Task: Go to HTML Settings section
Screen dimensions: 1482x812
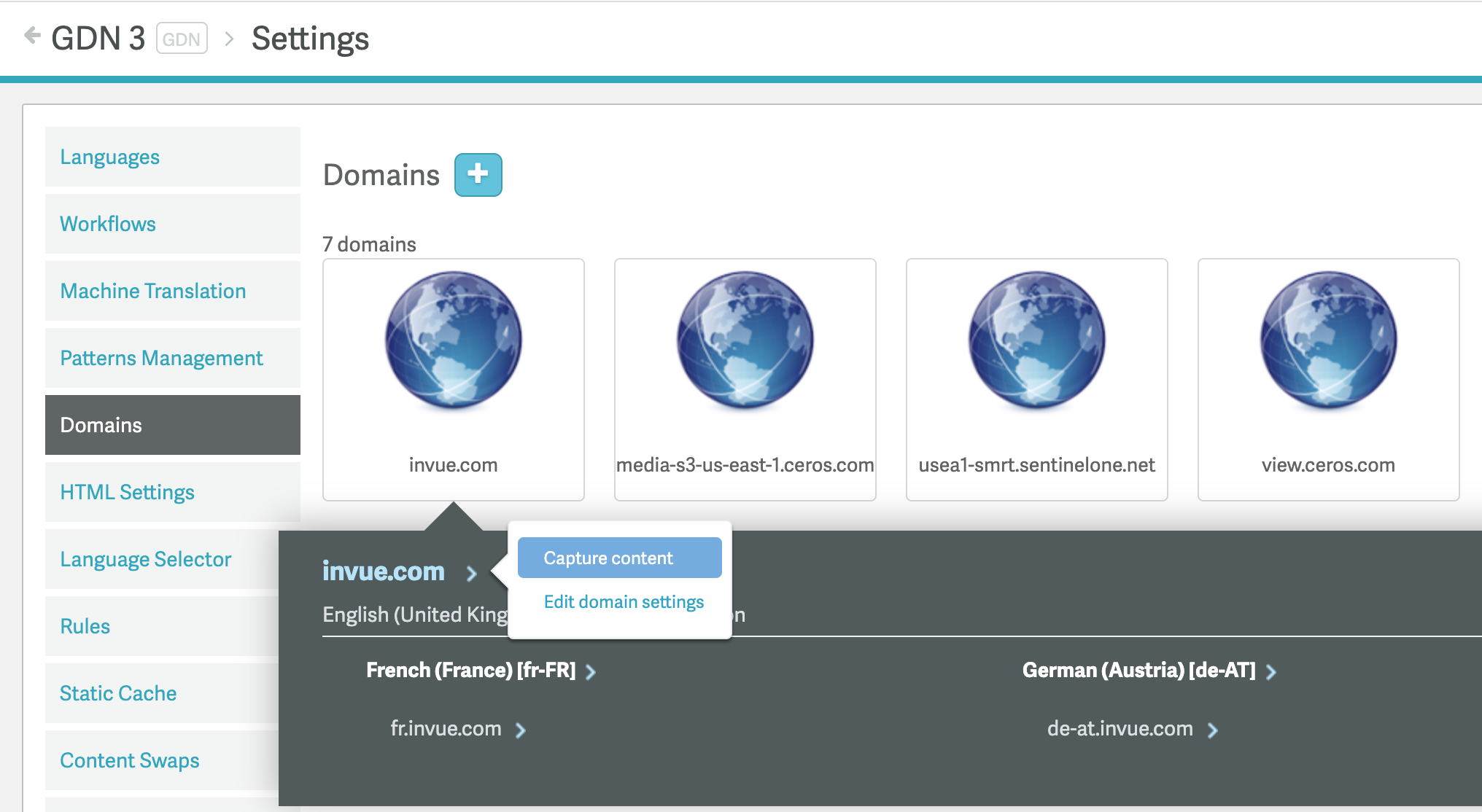Action: (127, 492)
